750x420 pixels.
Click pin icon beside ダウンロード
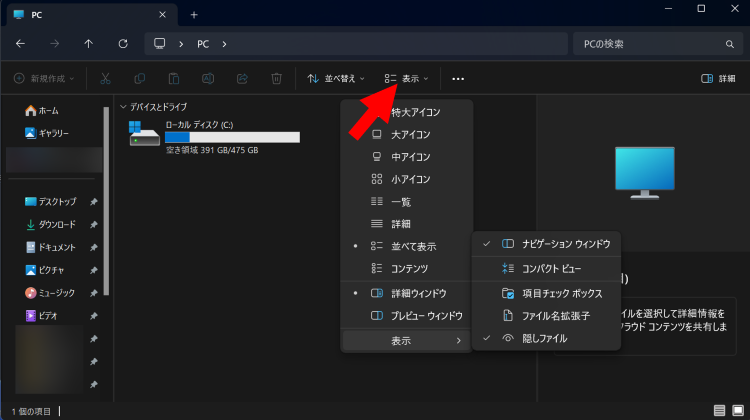(94, 224)
